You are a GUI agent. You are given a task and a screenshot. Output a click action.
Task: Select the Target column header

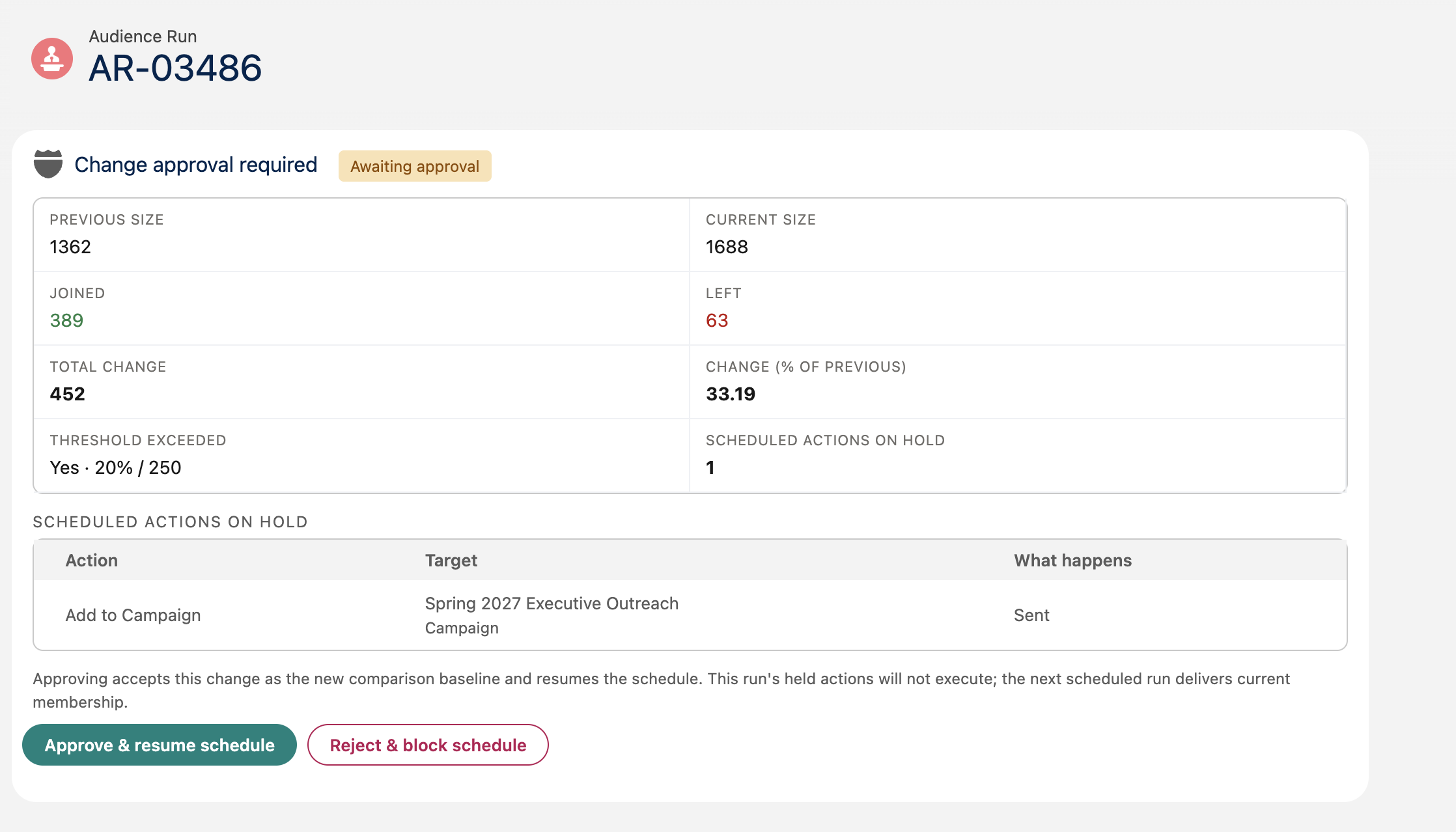tap(451, 561)
